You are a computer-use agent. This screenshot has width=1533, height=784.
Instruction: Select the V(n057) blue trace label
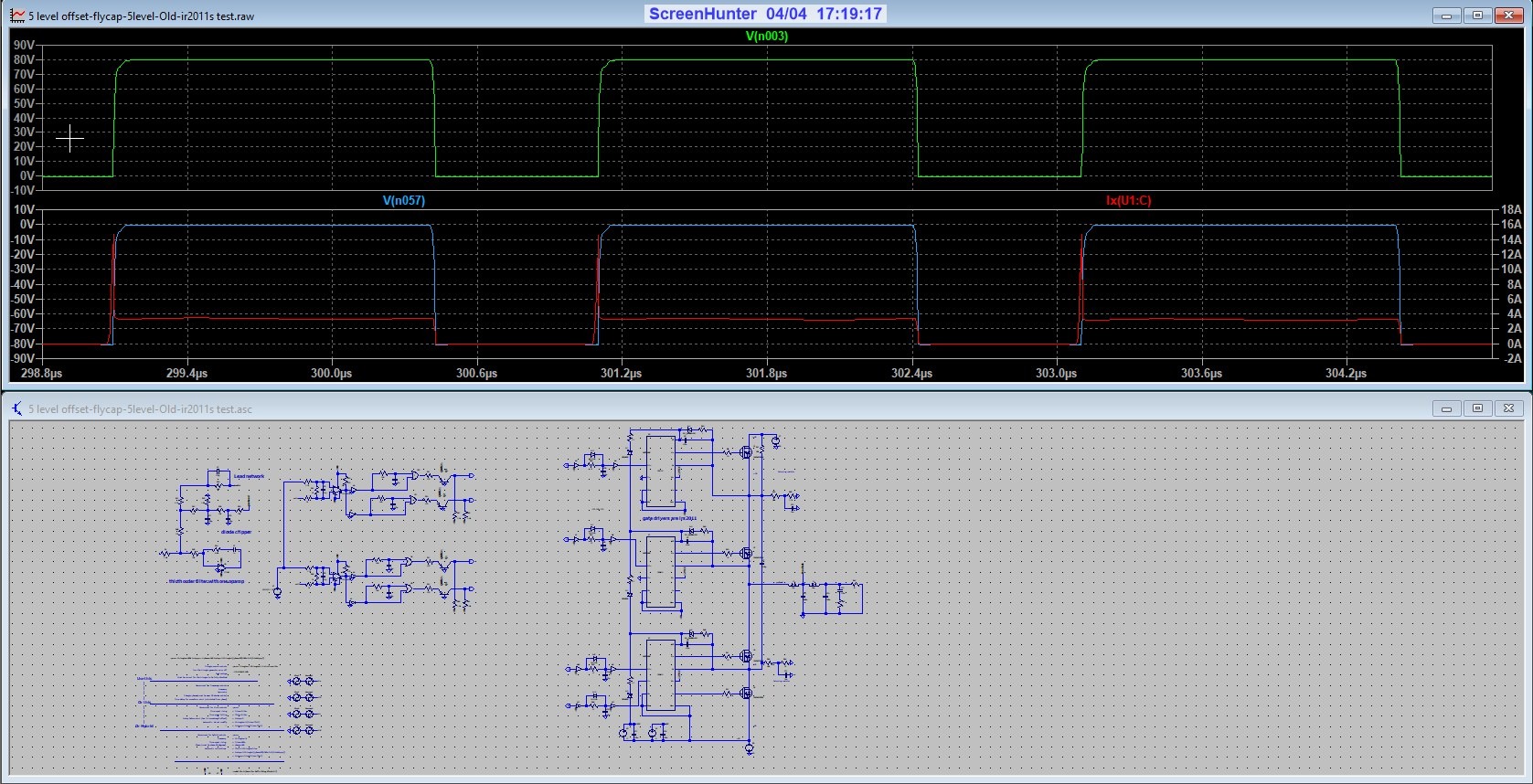[403, 200]
